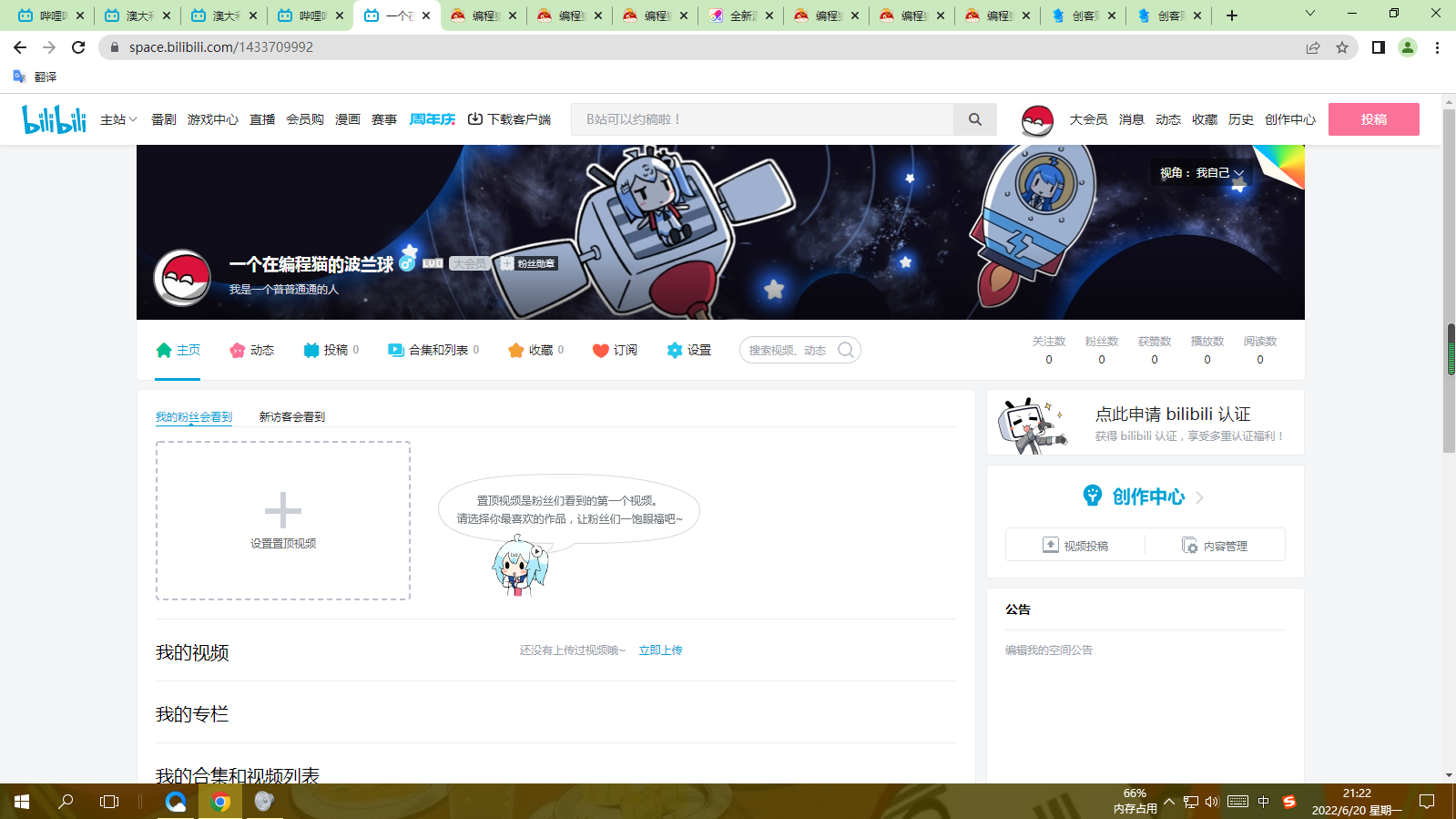The height and width of the screenshot is (819, 1456).
Task: Open the 订阅 subscriptions tab
Action: (x=615, y=350)
